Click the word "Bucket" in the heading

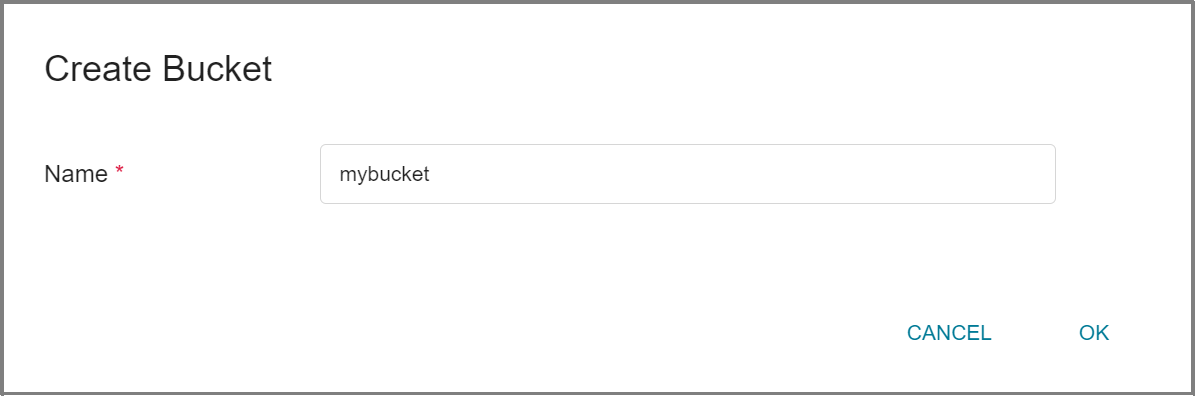216,69
